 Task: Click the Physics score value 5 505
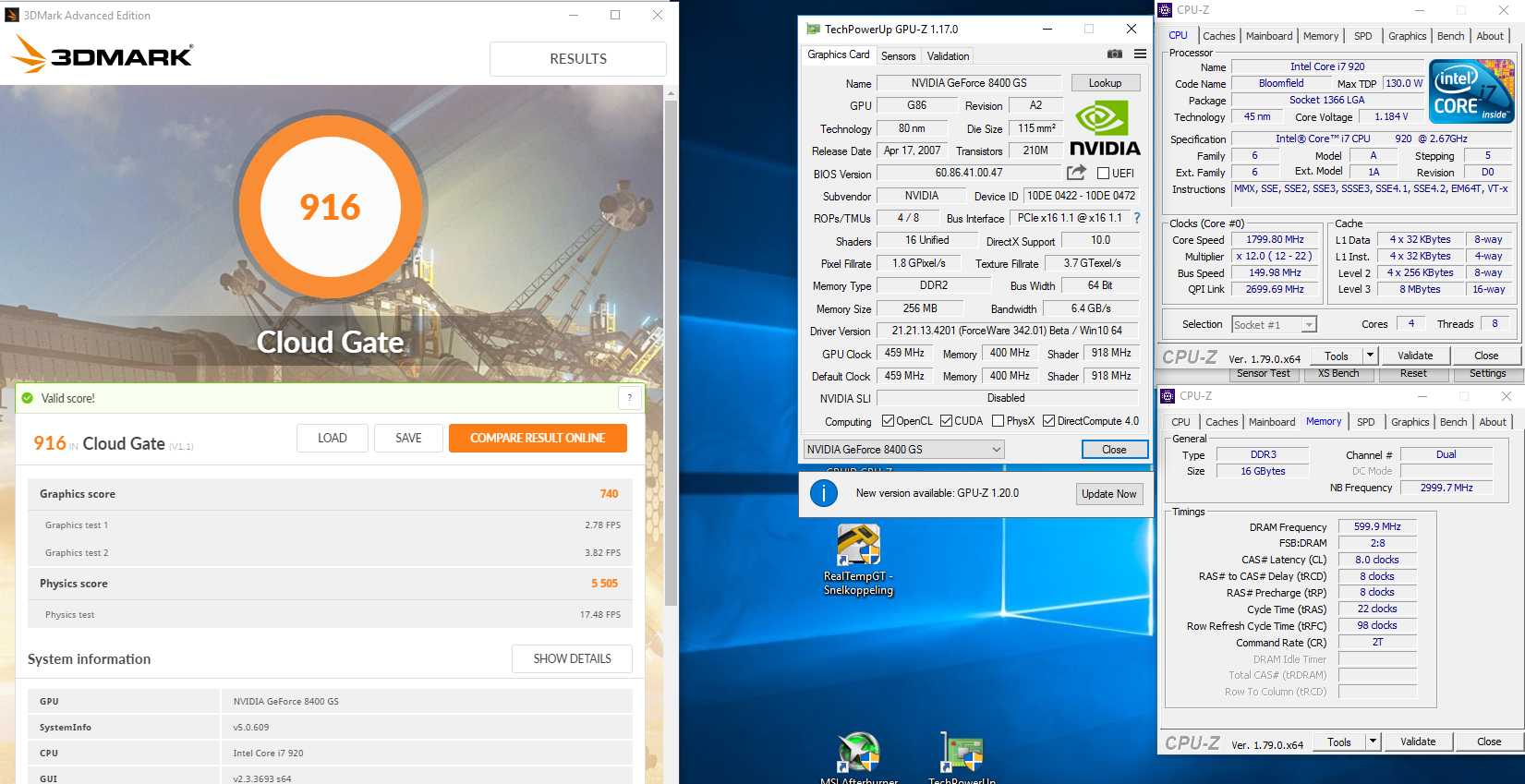pos(605,584)
